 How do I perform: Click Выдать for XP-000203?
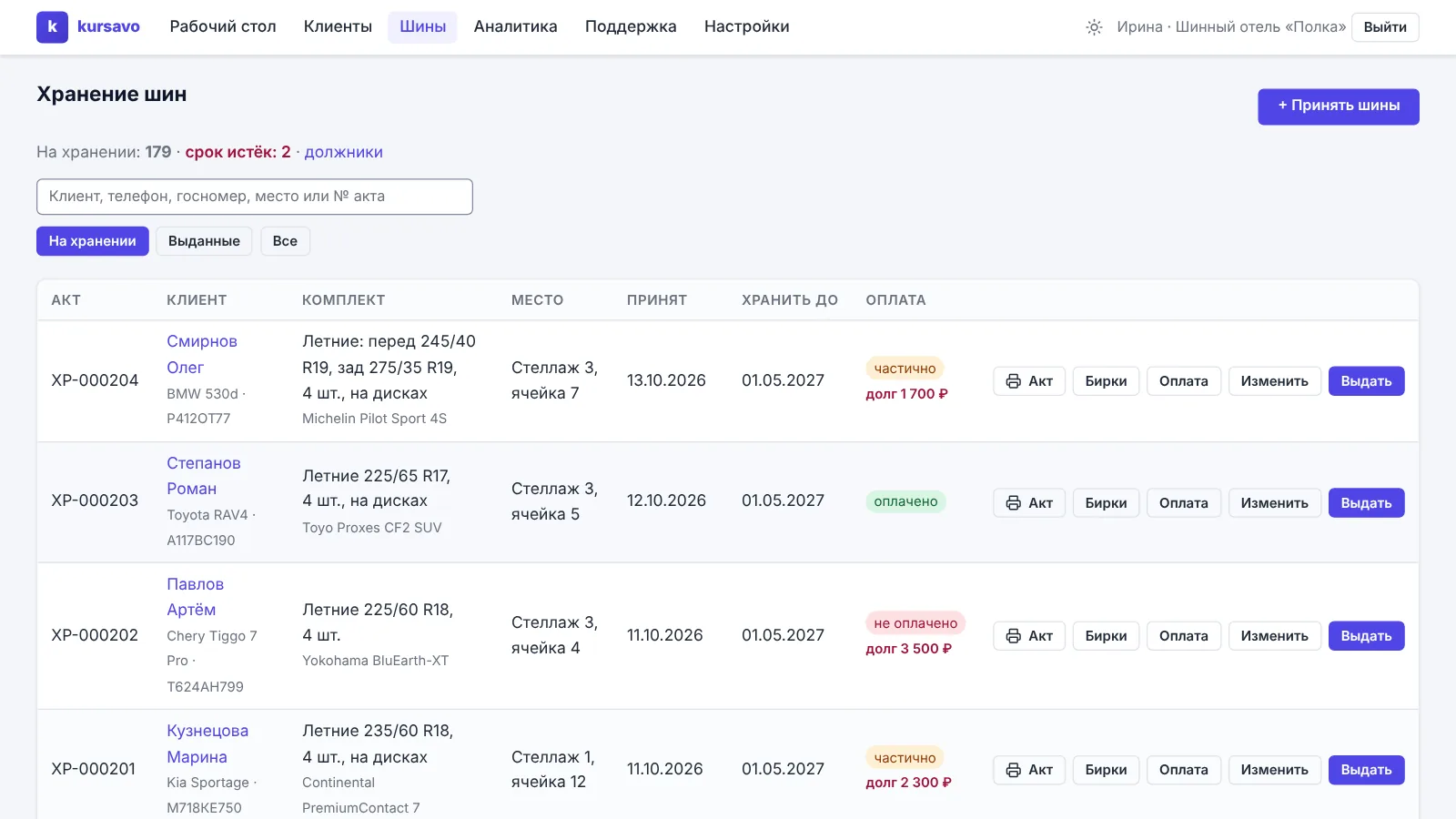[x=1367, y=502]
